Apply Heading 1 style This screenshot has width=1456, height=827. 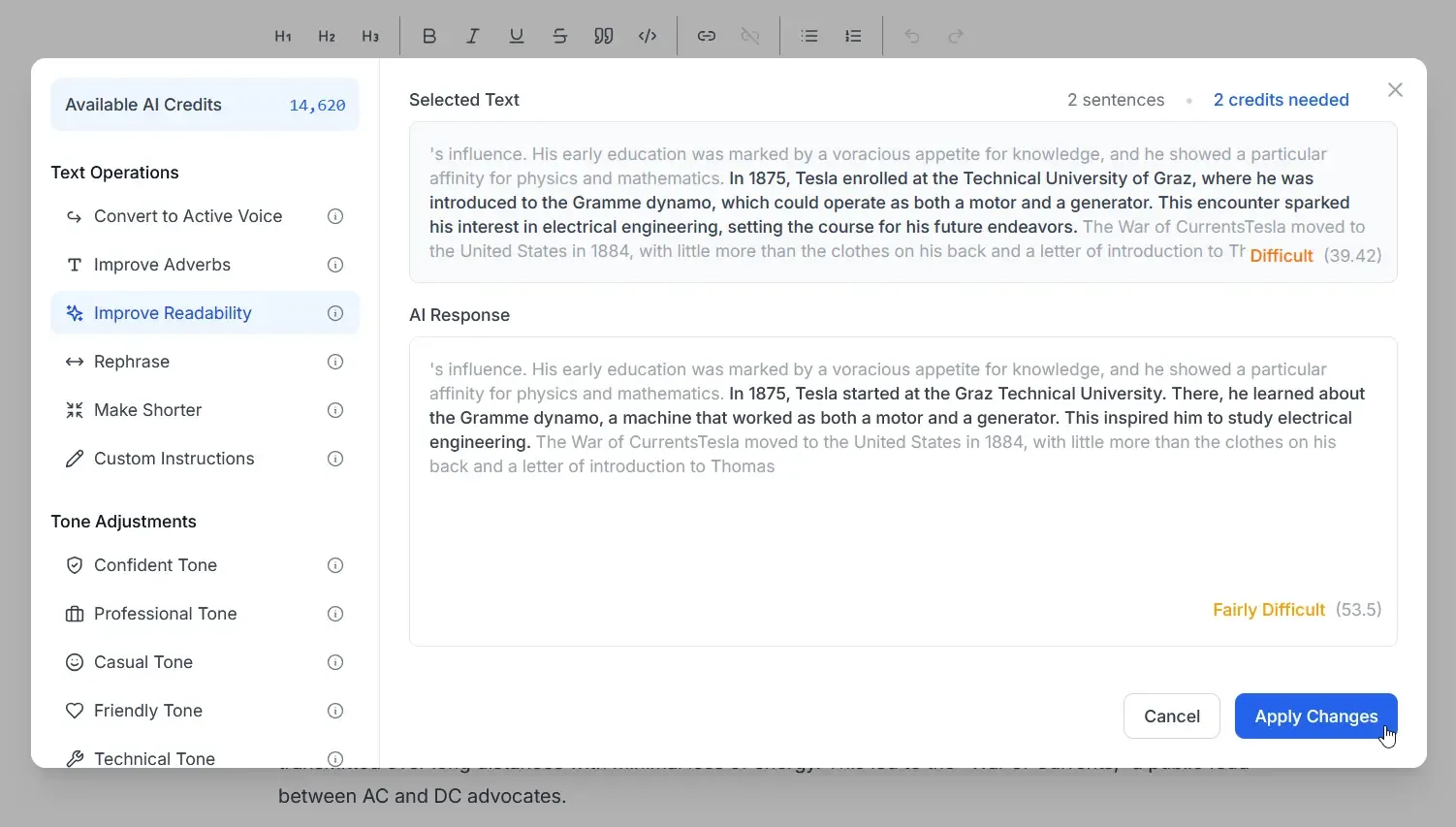click(283, 36)
